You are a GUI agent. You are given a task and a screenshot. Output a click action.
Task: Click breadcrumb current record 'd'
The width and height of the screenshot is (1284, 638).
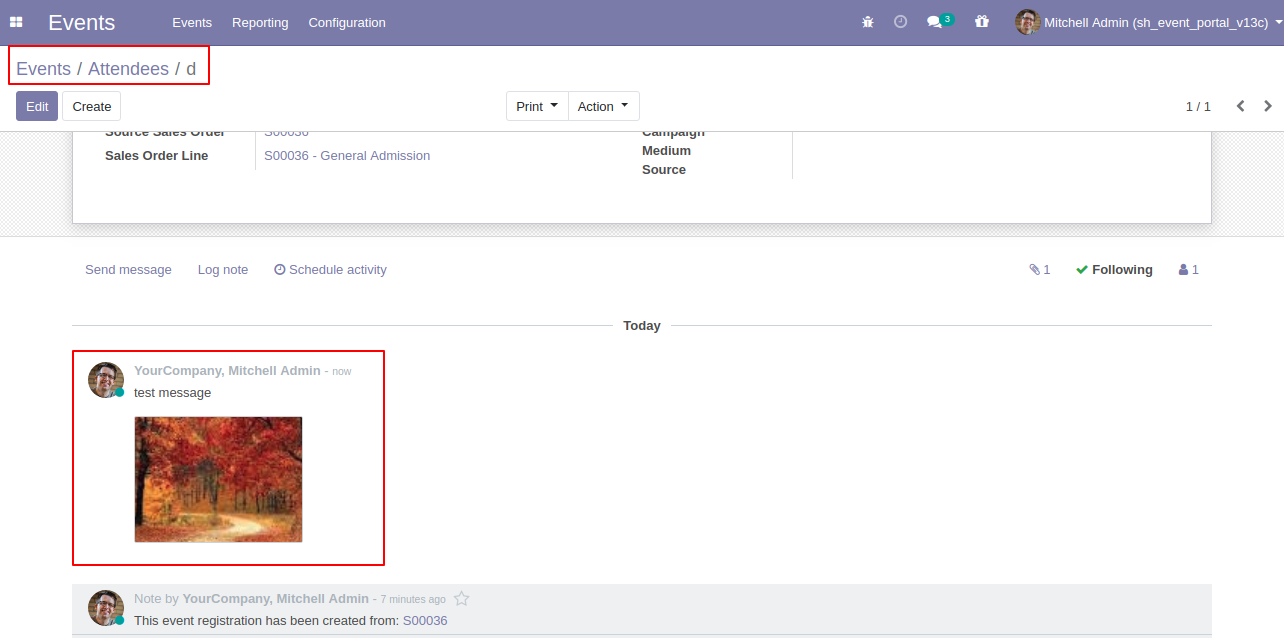coord(191,69)
